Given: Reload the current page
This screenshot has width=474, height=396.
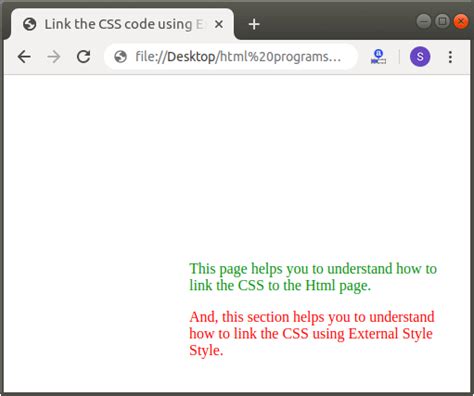Looking at the screenshot, I should (83, 57).
